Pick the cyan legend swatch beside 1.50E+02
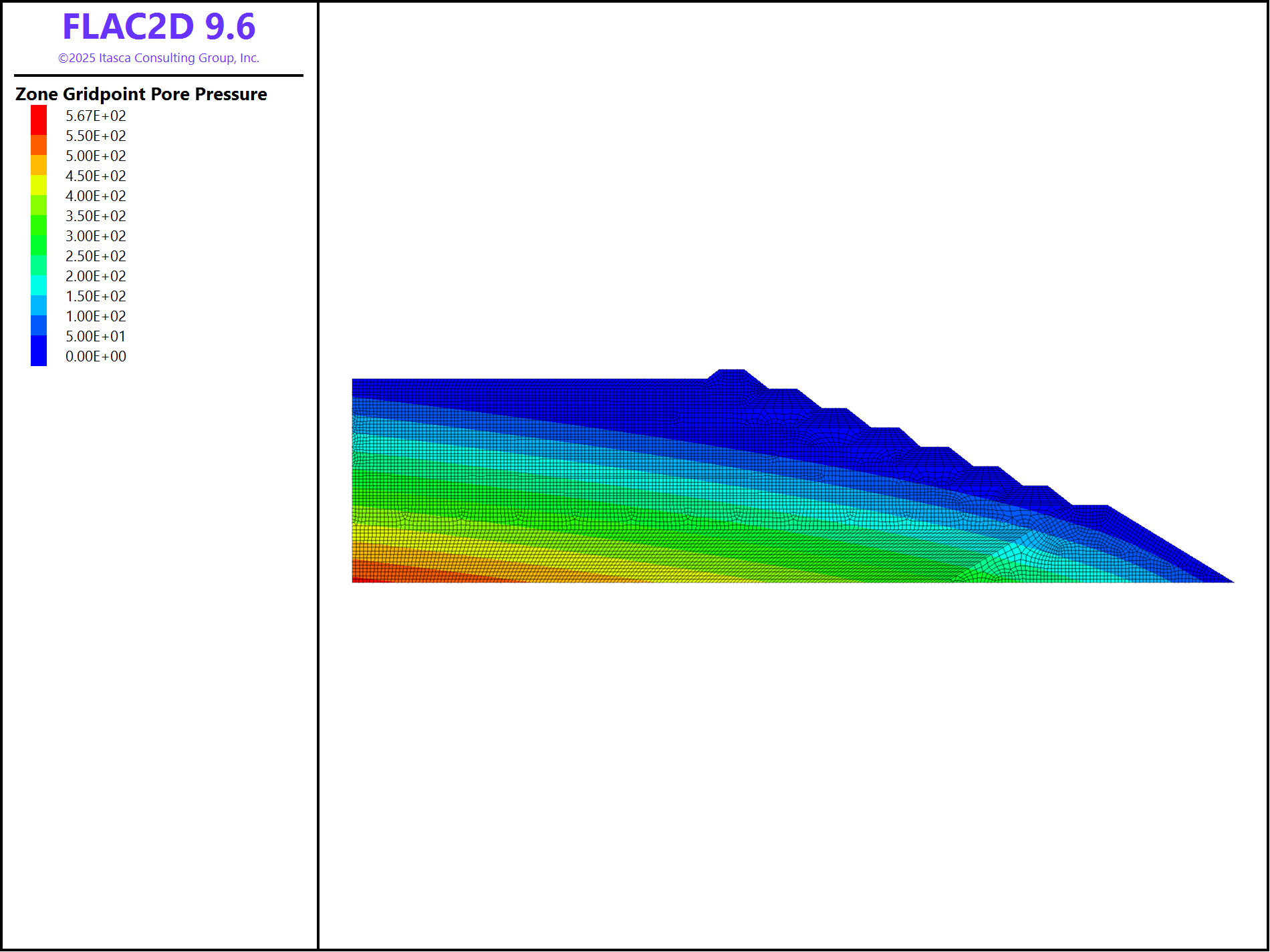Image resolution: width=1270 pixels, height=952 pixels. tap(39, 285)
